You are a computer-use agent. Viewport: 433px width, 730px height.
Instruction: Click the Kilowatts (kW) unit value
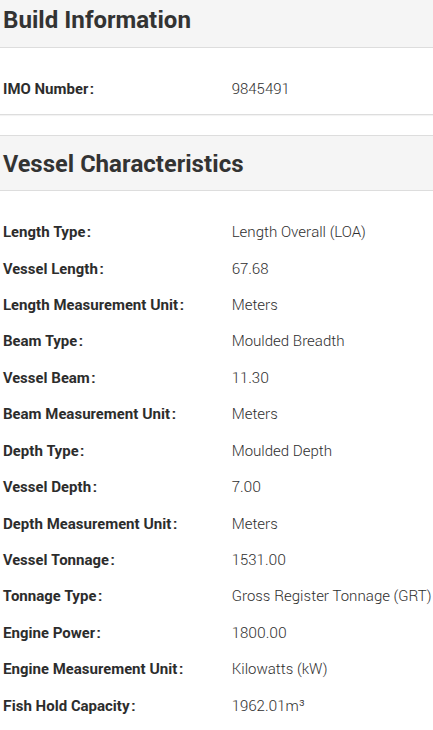[x=279, y=669]
